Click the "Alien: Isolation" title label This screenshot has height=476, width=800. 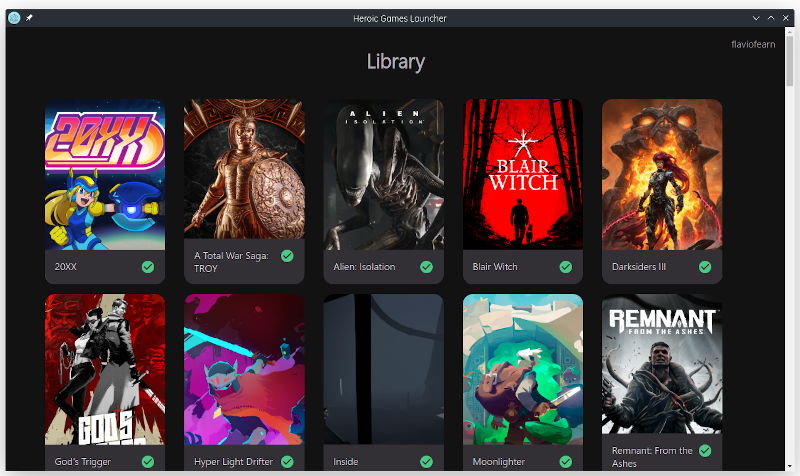point(364,267)
